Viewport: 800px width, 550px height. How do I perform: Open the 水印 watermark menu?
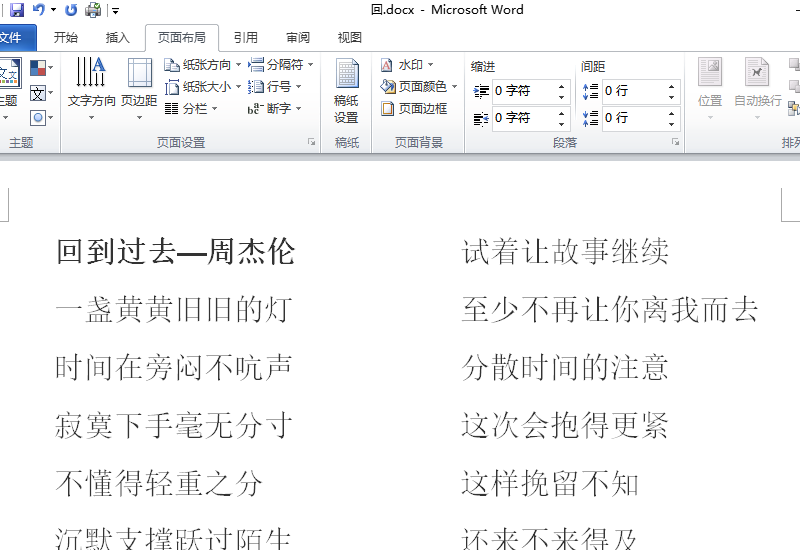[407, 65]
